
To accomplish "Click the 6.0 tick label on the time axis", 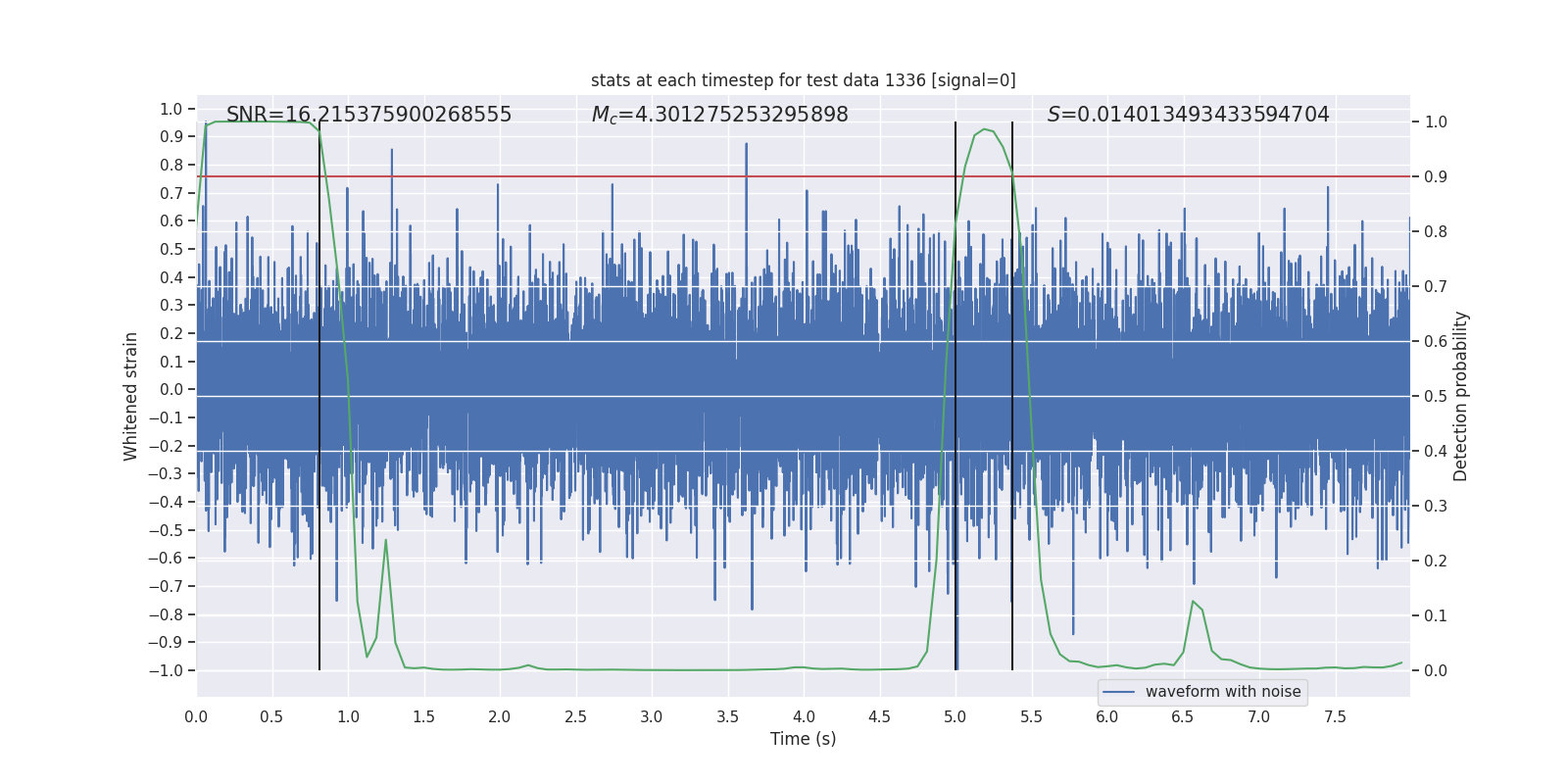I will click(1107, 716).
